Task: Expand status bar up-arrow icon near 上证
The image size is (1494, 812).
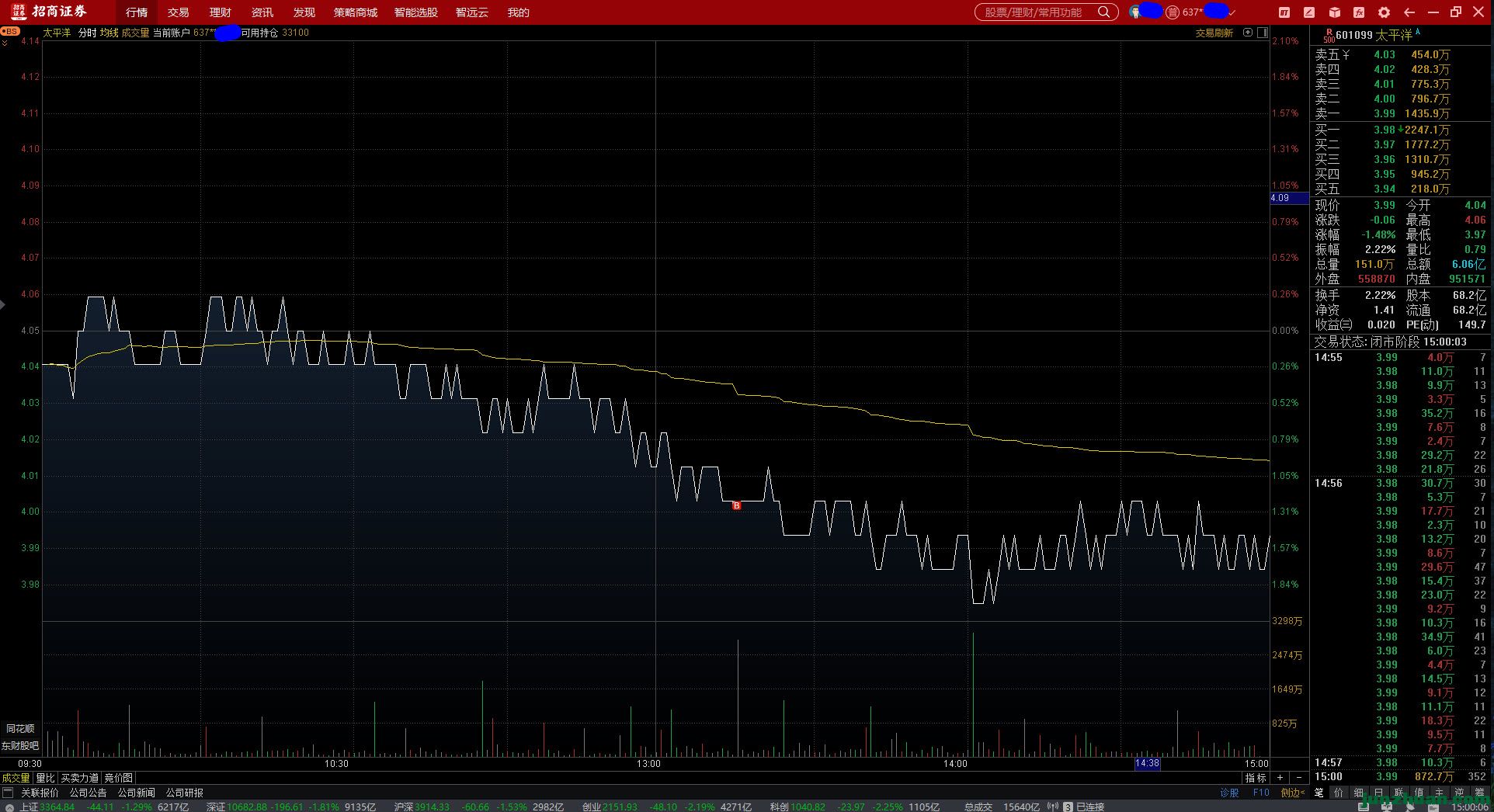Action: pyautogui.click(x=8, y=807)
